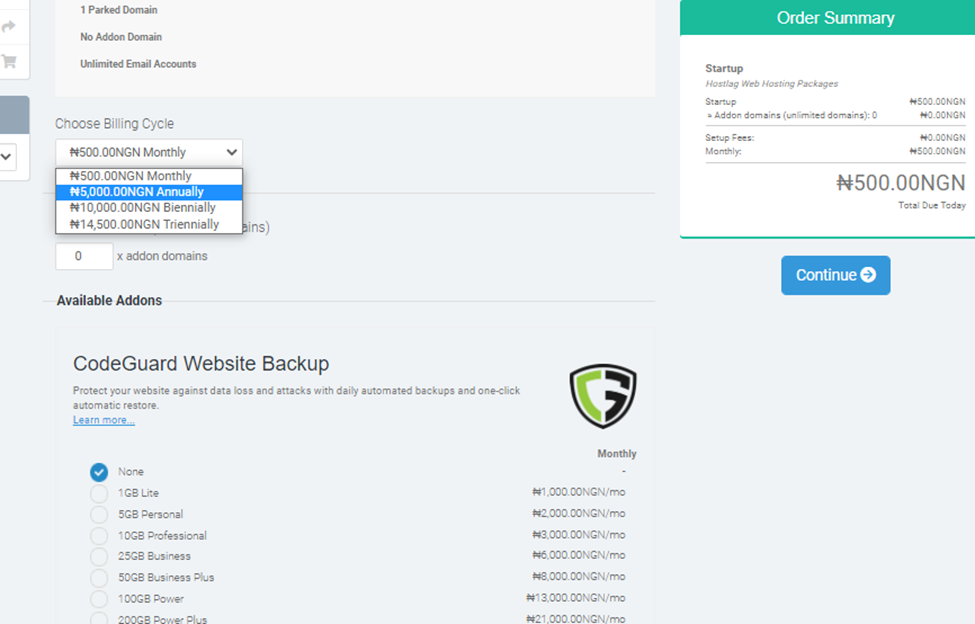Image resolution: width=975 pixels, height=624 pixels.
Task: Choose the 25GB Business backup plan
Action: pos(99,556)
